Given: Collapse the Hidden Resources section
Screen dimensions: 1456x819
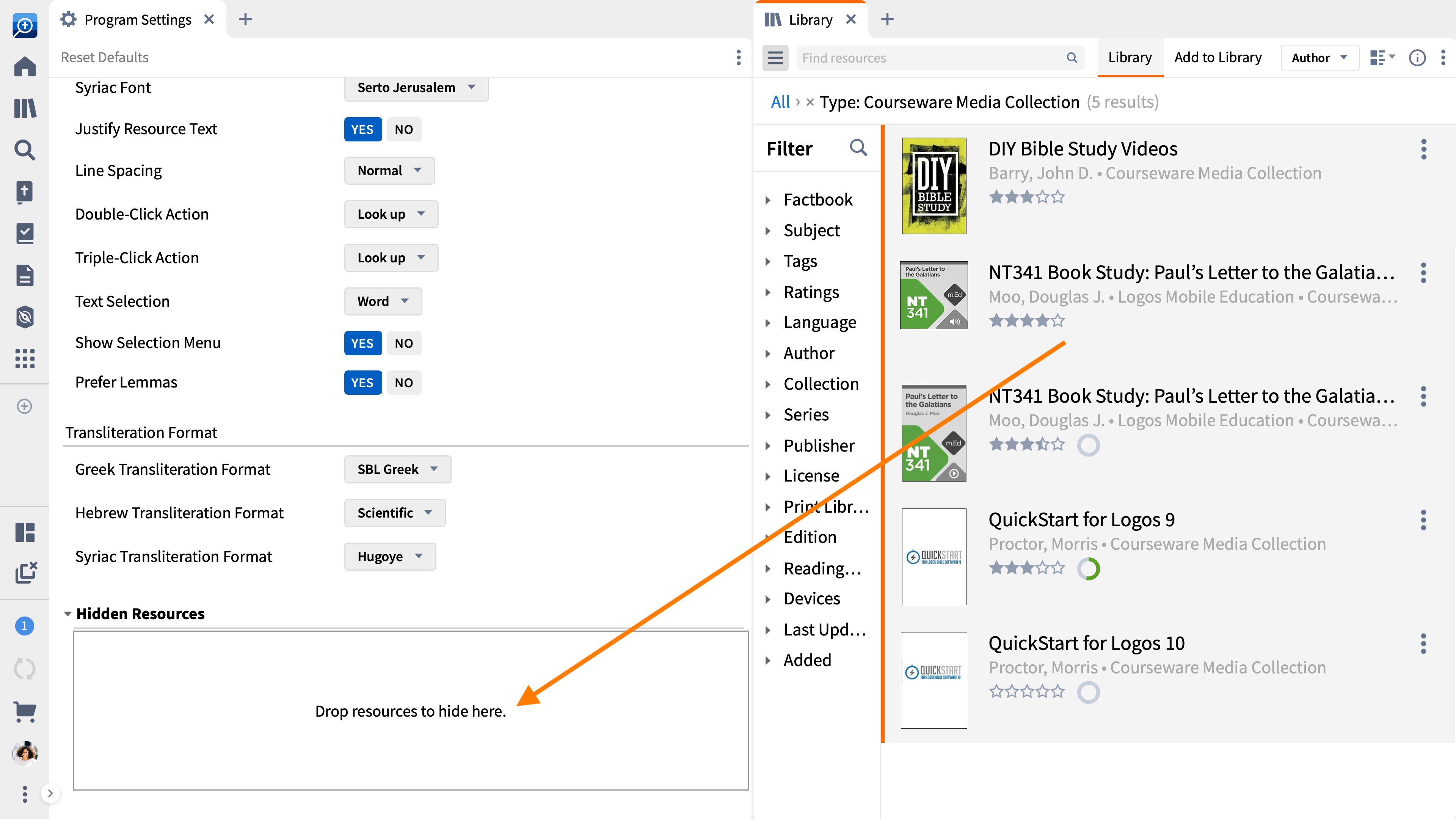Looking at the screenshot, I should (67, 614).
